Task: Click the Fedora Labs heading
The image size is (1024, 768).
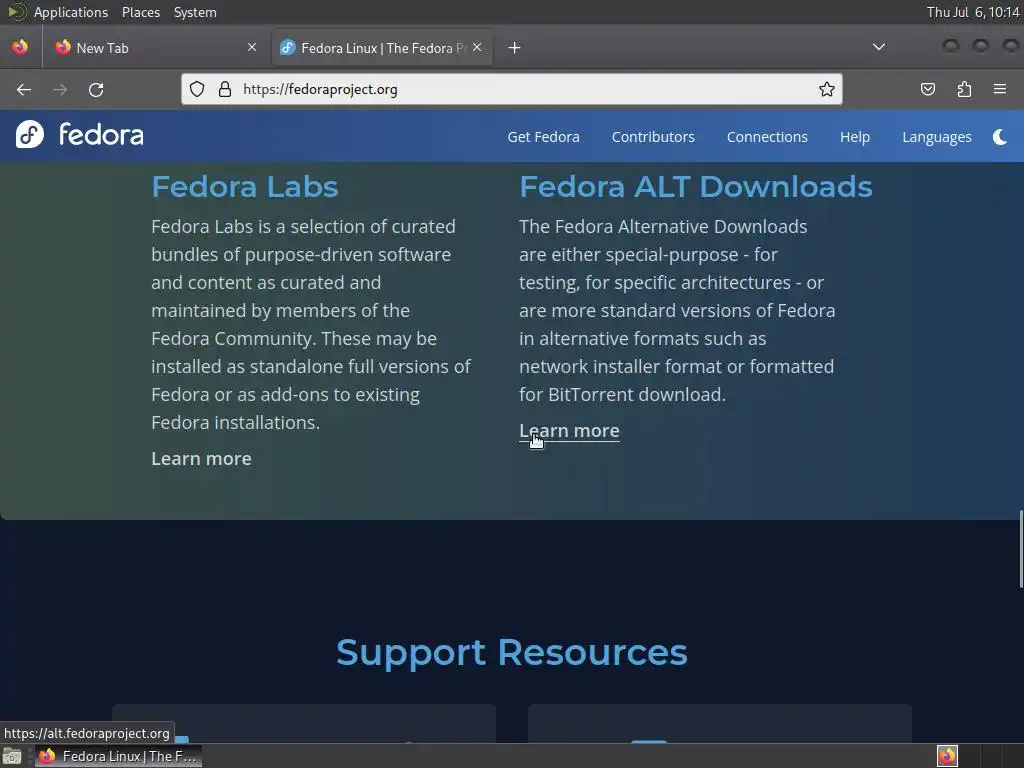Action: [x=245, y=187]
